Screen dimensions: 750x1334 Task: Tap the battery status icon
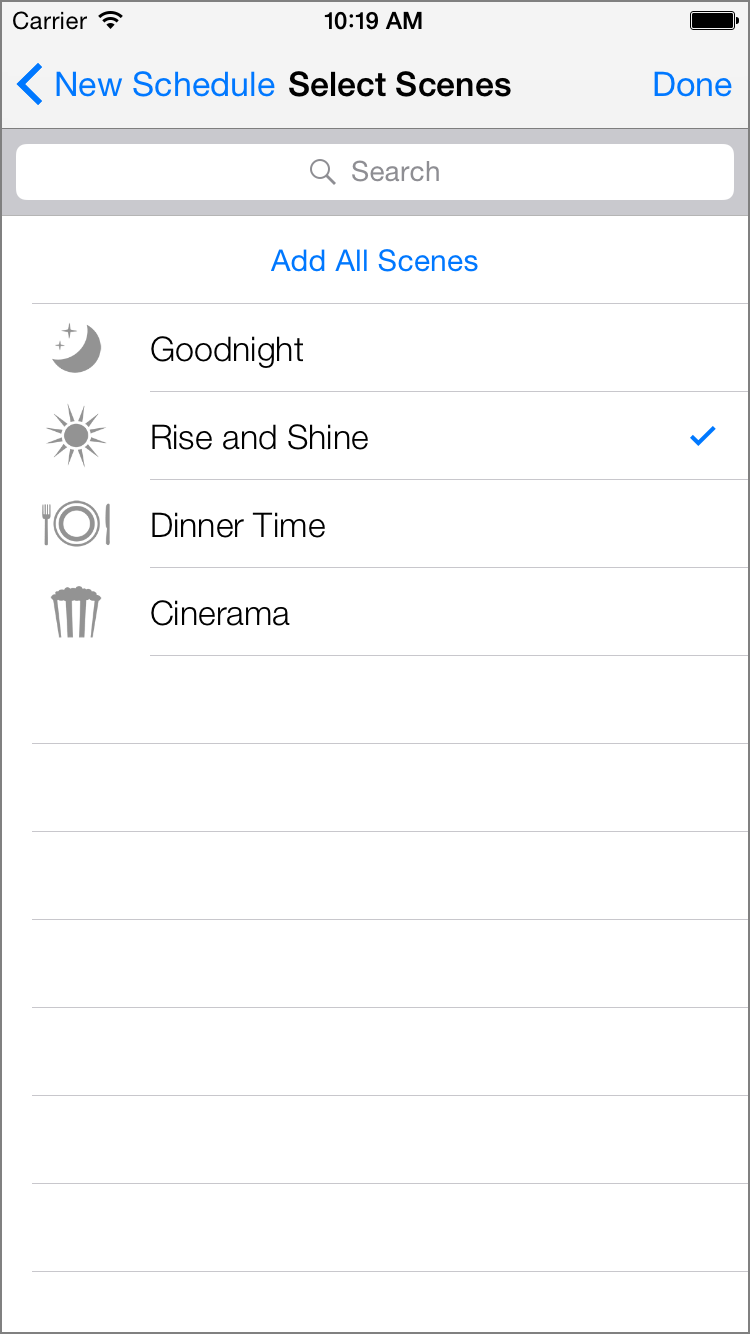pos(713,21)
